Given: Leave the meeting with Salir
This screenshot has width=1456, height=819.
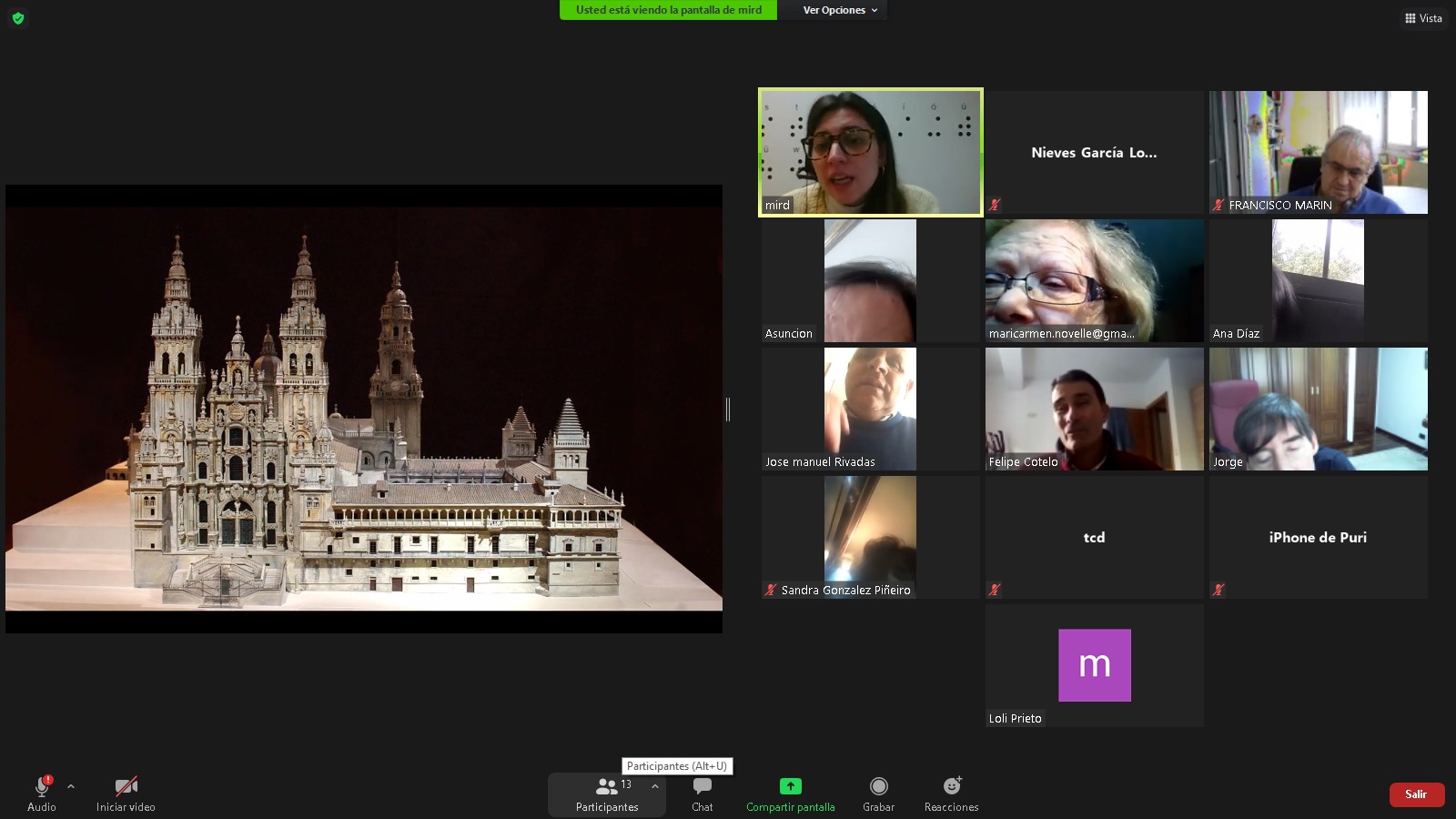Looking at the screenshot, I should tap(1416, 794).
